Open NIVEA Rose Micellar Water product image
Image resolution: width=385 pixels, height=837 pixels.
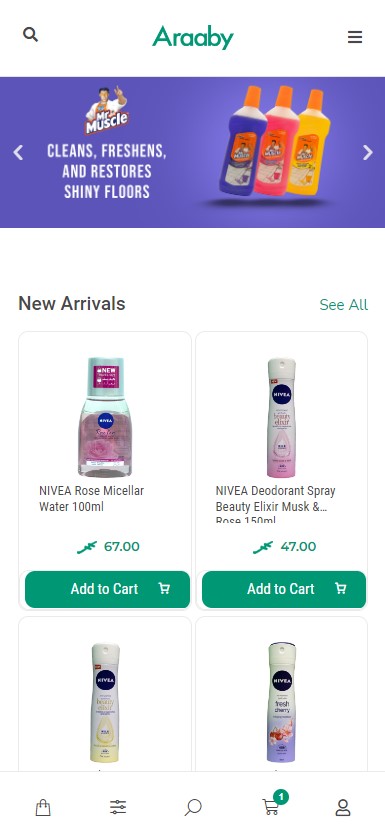105,417
